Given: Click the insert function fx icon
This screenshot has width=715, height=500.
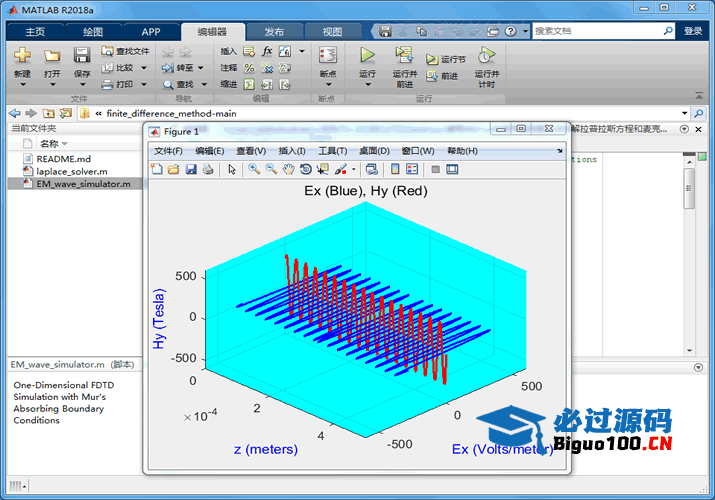Looking at the screenshot, I should click(x=267, y=51).
